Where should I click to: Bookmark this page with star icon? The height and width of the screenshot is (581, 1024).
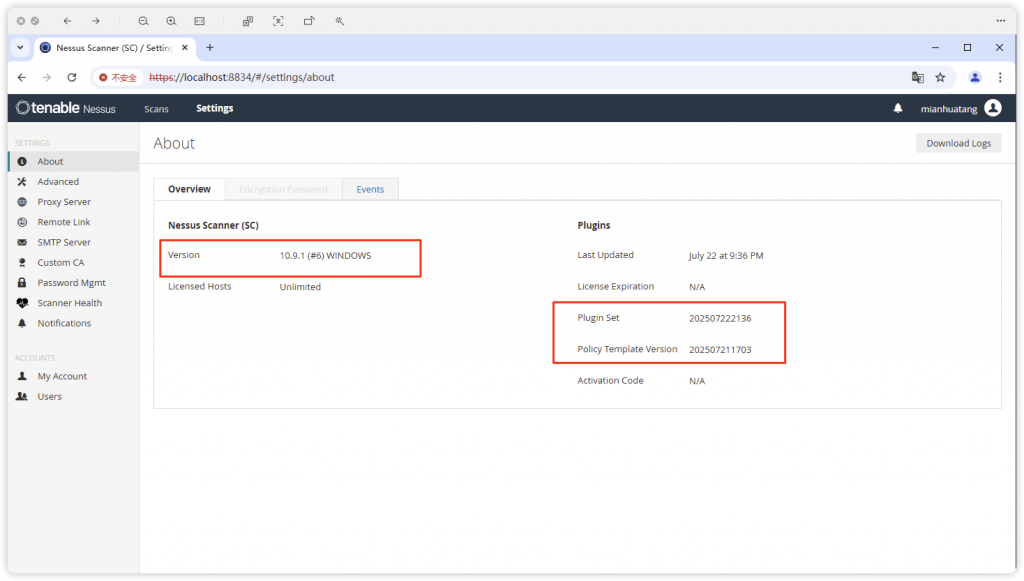[x=940, y=77]
